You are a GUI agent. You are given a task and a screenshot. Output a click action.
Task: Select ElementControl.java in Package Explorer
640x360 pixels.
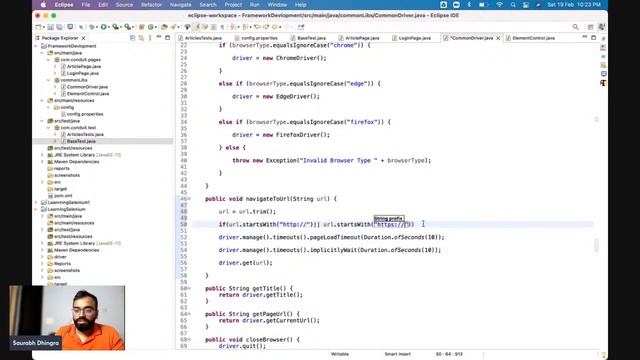point(88,93)
